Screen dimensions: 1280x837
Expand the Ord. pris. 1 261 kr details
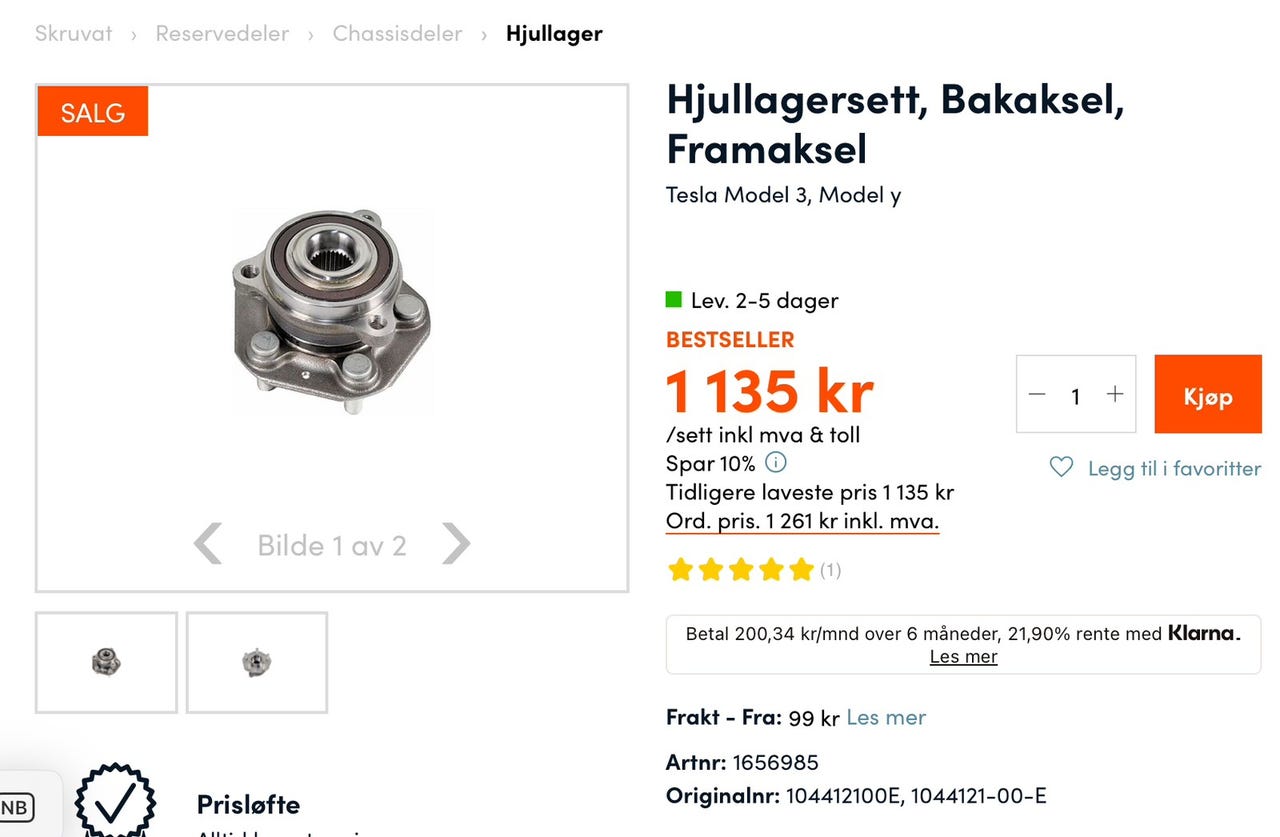(x=802, y=520)
